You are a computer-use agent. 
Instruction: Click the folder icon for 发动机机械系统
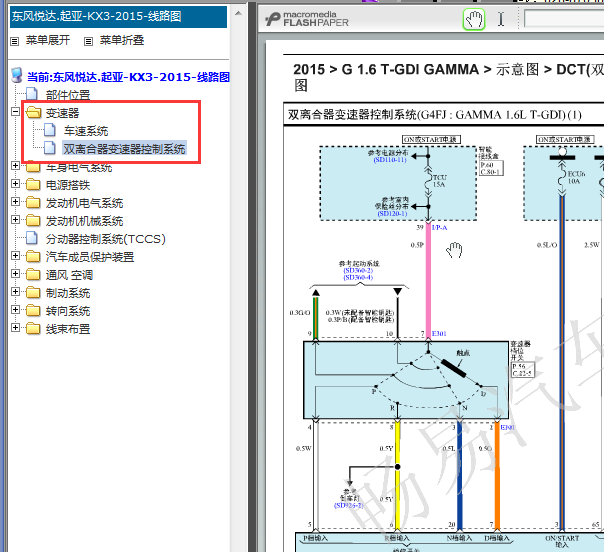click(x=33, y=221)
